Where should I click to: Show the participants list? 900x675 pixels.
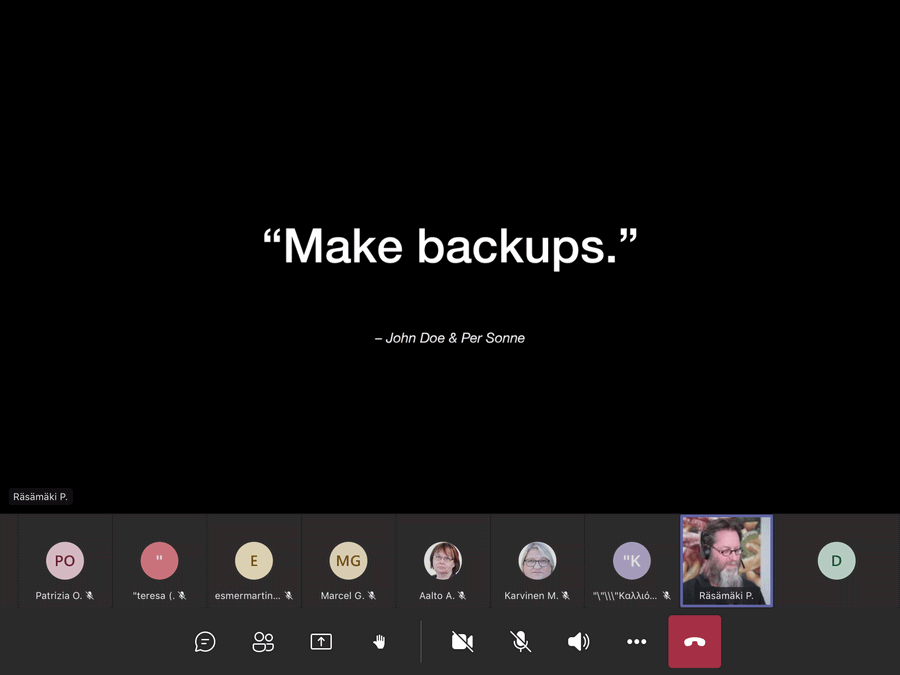point(263,642)
